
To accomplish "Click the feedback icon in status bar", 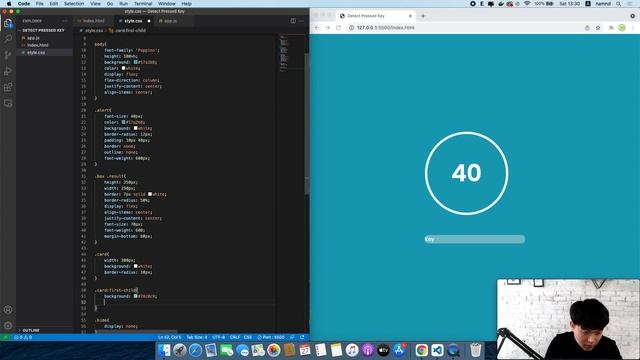I will pyautogui.click(x=292, y=338).
